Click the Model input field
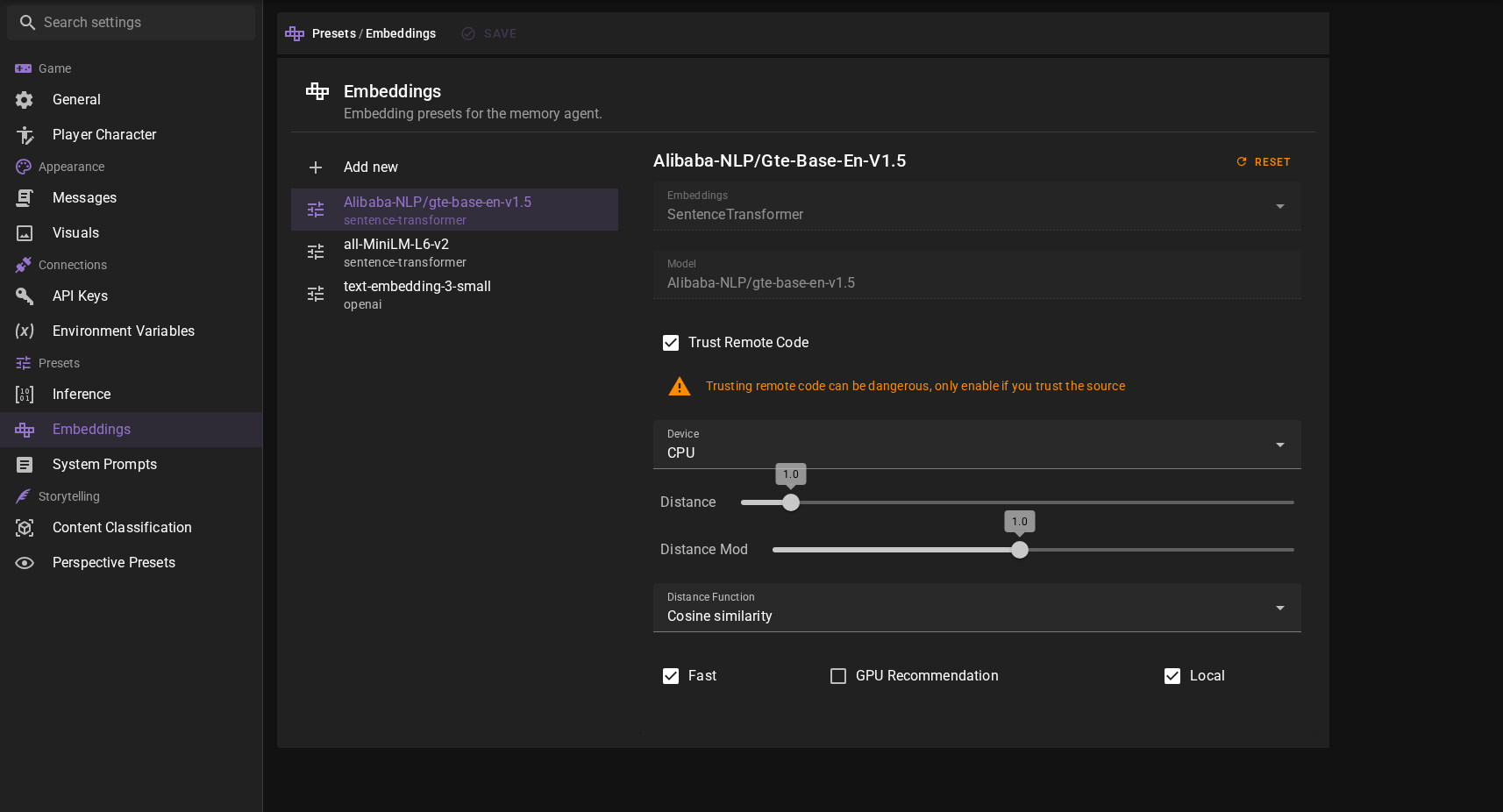The image size is (1503, 812). click(977, 274)
